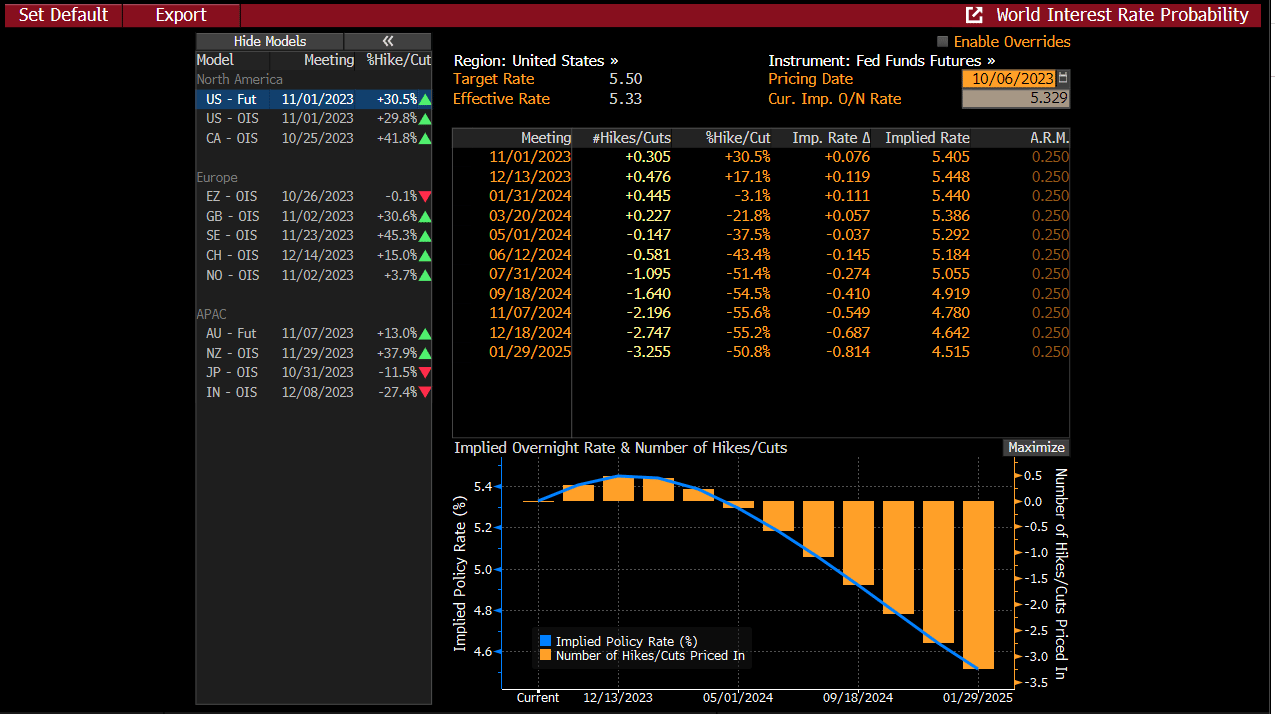Click the Pricing Date input field
Screen dimensions: 1275x714
click(x=1008, y=78)
